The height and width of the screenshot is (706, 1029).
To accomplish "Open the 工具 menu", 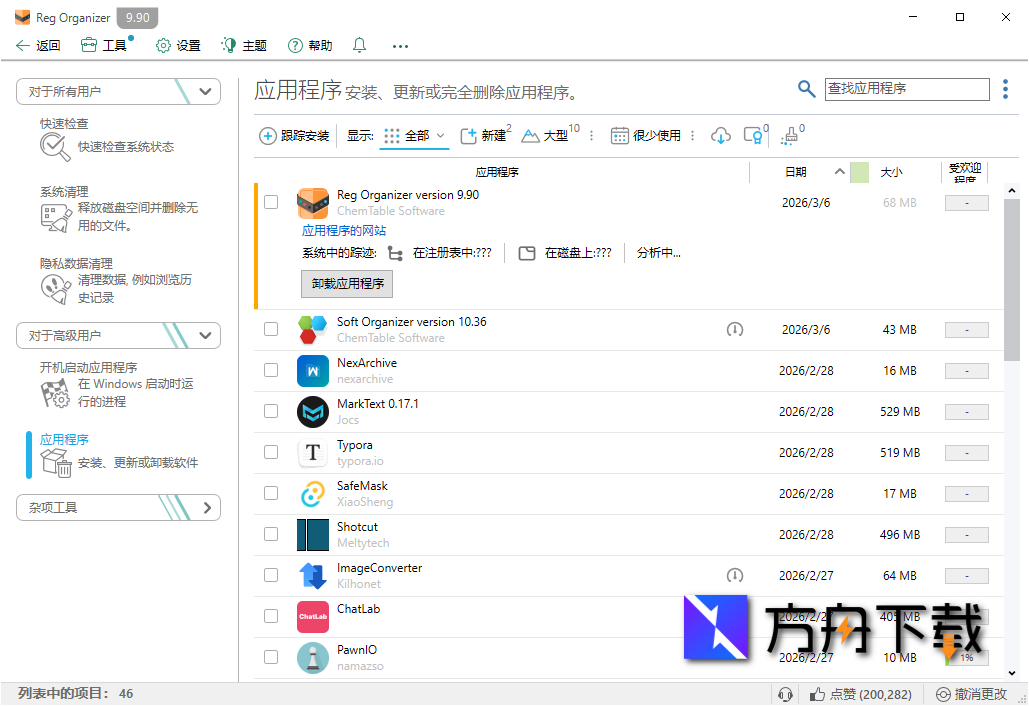I will click(x=105, y=45).
